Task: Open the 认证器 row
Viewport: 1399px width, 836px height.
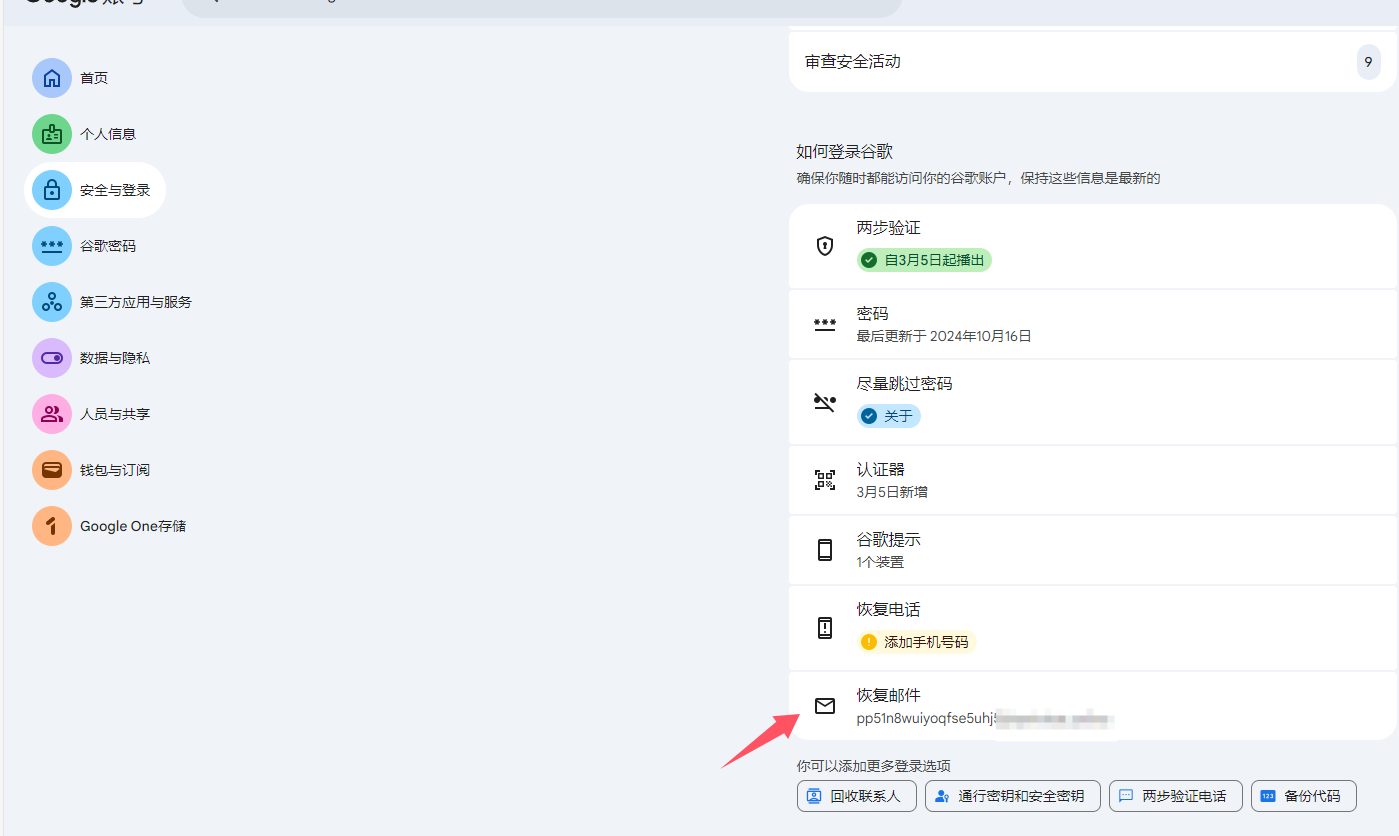Action: pos(1093,480)
